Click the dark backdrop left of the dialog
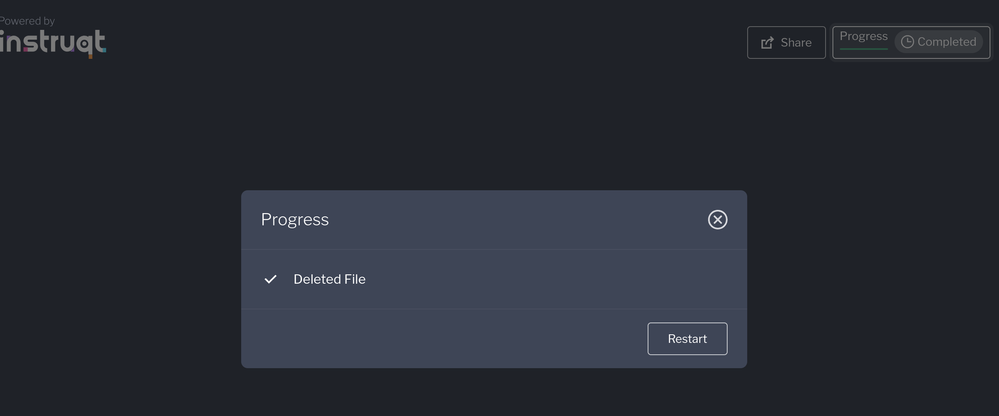The width and height of the screenshot is (999, 416). pos(120,280)
